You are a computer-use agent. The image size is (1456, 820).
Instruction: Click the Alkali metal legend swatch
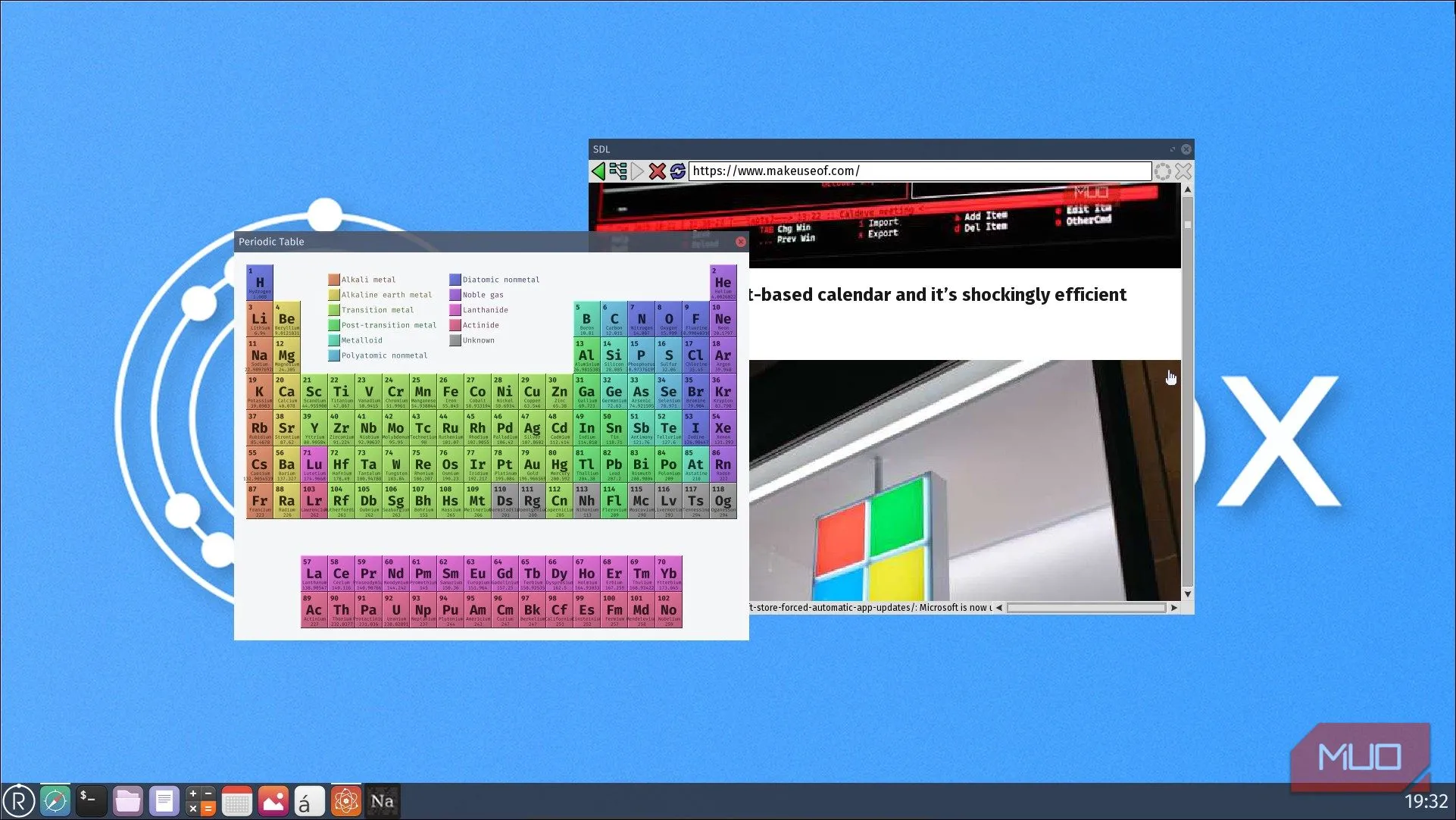point(333,280)
